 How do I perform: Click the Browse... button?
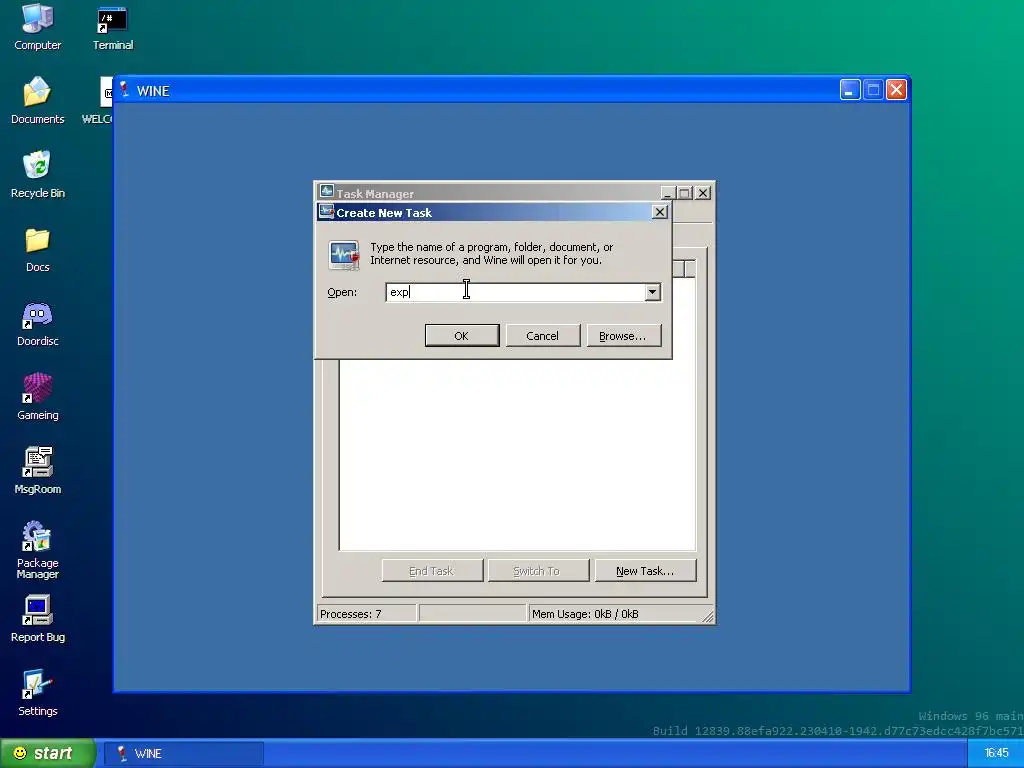624,336
